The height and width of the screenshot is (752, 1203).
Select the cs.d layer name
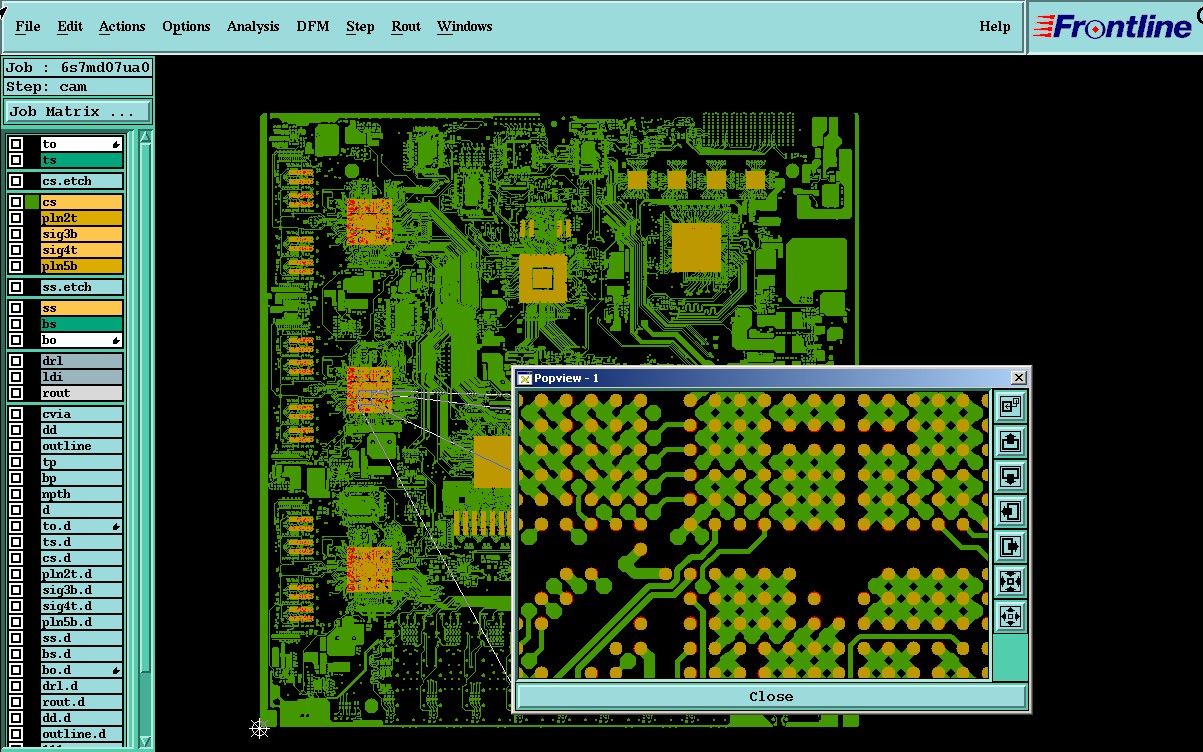[x=81, y=558]
